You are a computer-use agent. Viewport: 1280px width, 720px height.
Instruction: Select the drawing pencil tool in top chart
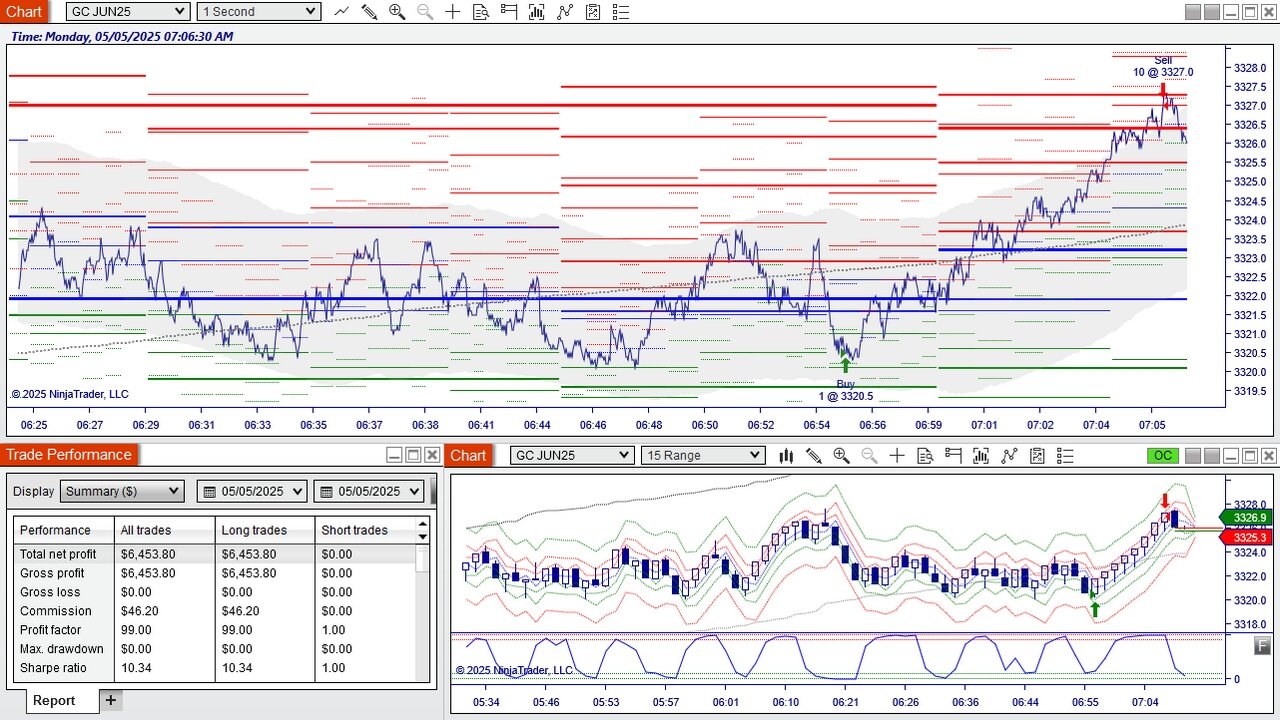coord(369,12)
